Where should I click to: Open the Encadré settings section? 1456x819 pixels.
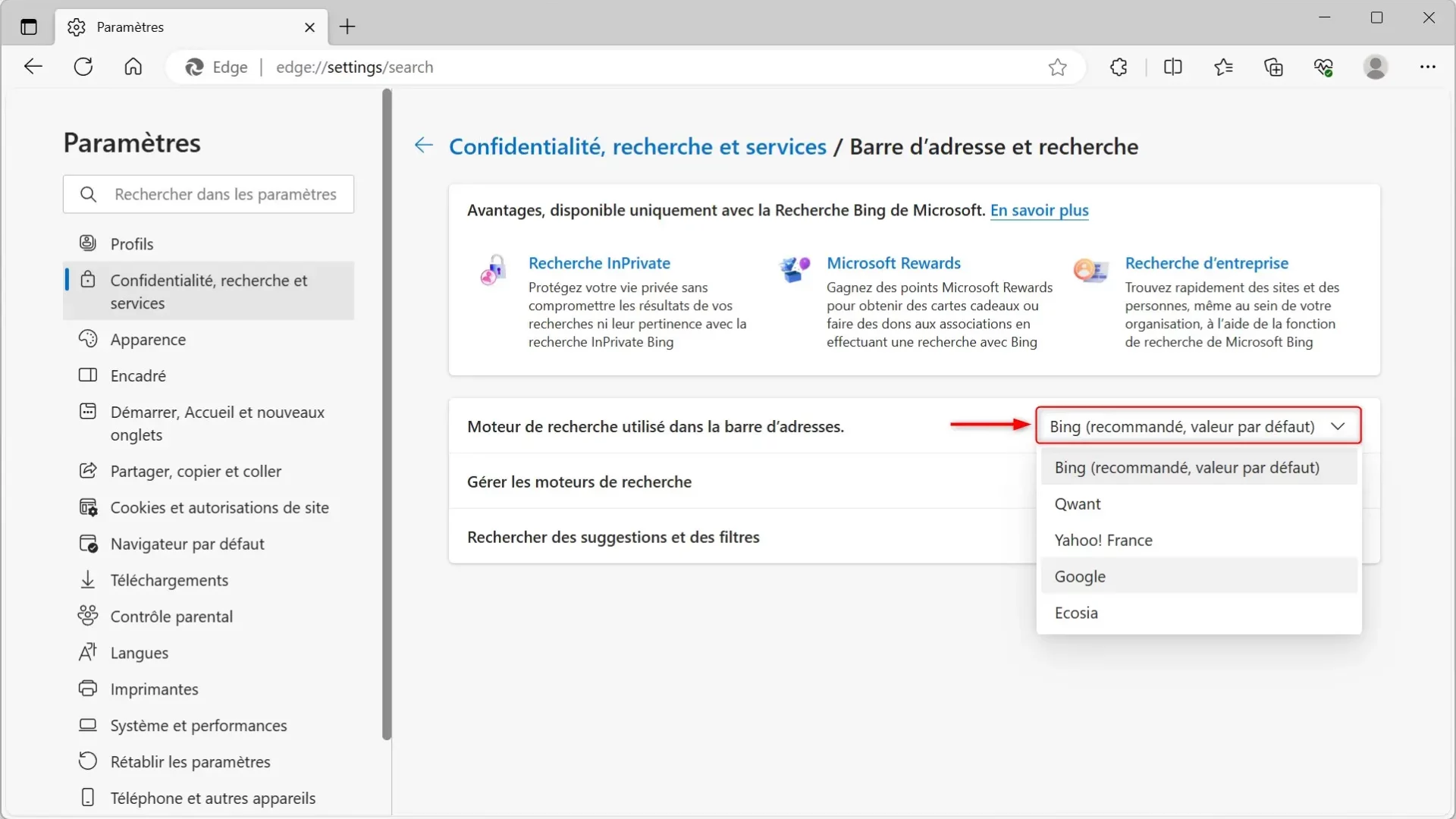209,375
